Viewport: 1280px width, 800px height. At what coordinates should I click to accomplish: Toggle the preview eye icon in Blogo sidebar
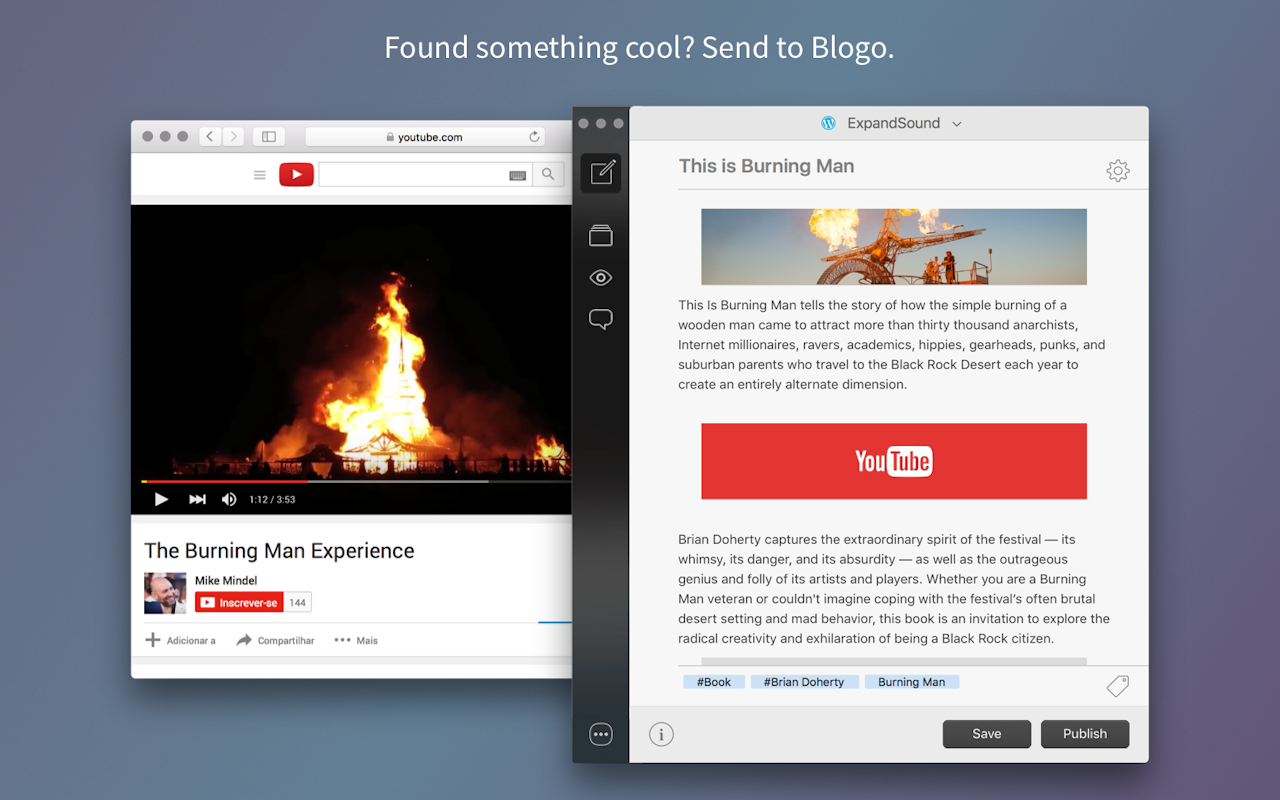pos(600,278)
